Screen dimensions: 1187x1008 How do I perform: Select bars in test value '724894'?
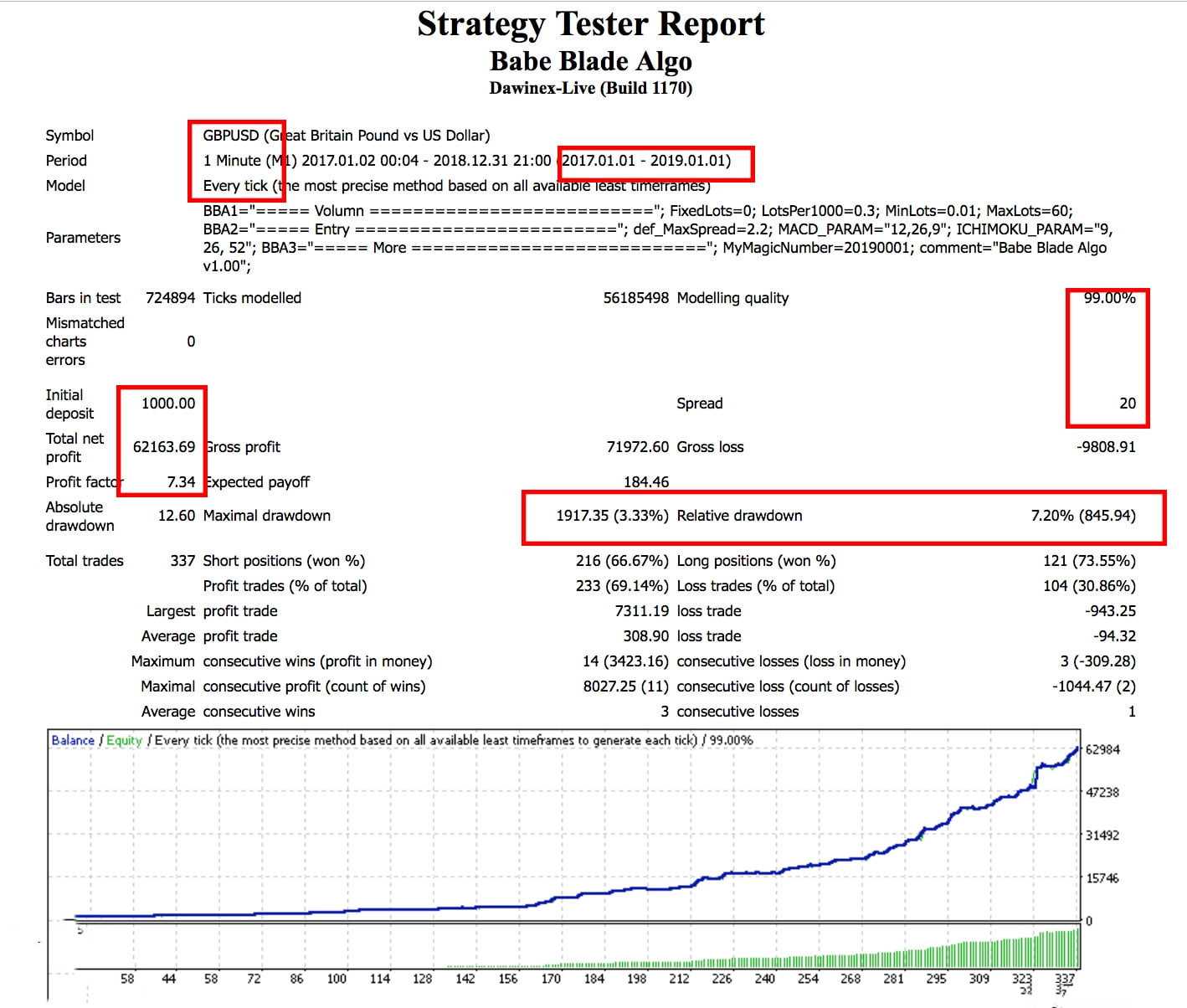tap(170, 298)
